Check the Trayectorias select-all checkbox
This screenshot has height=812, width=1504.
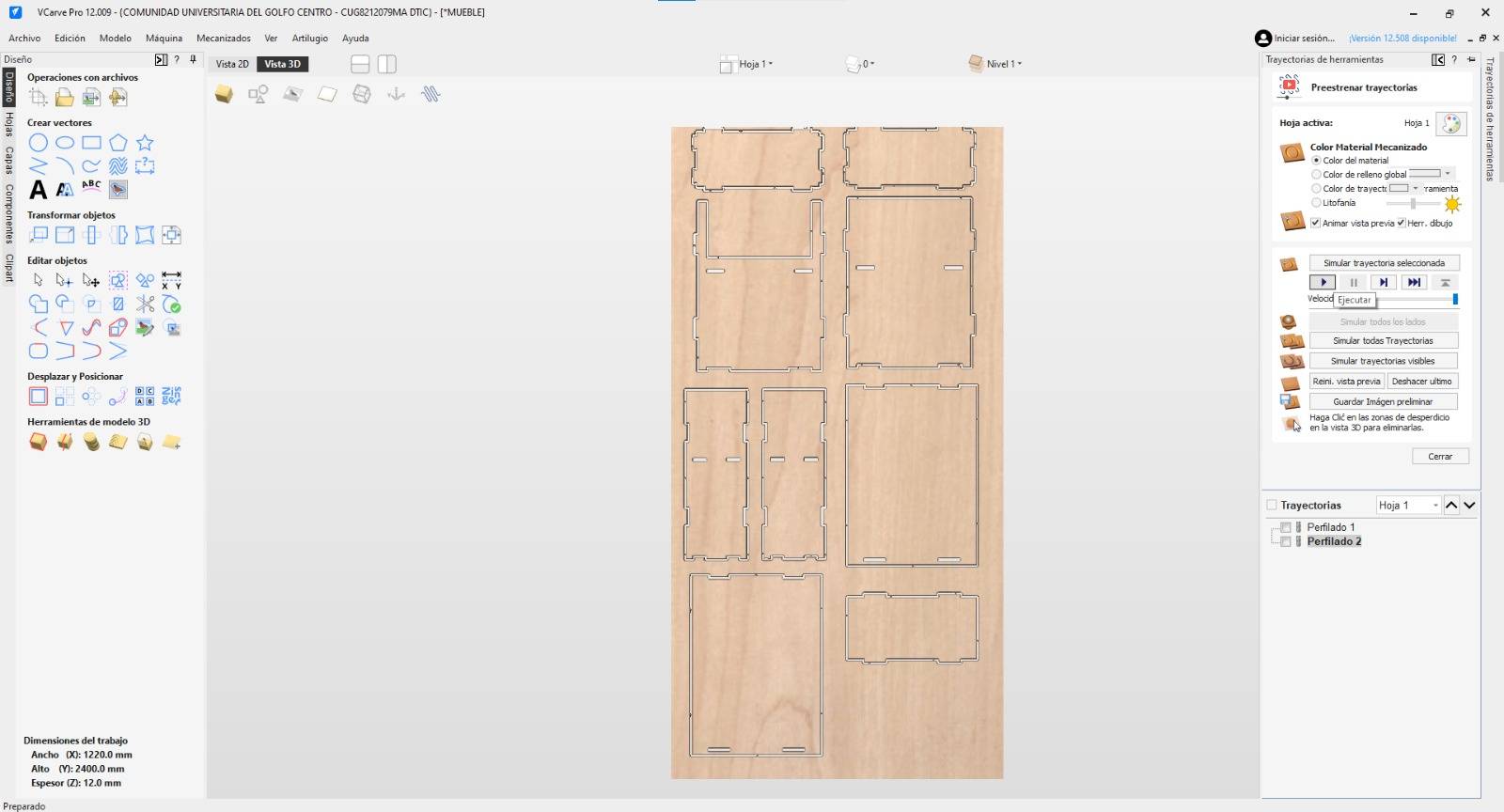click(1272, 506)
